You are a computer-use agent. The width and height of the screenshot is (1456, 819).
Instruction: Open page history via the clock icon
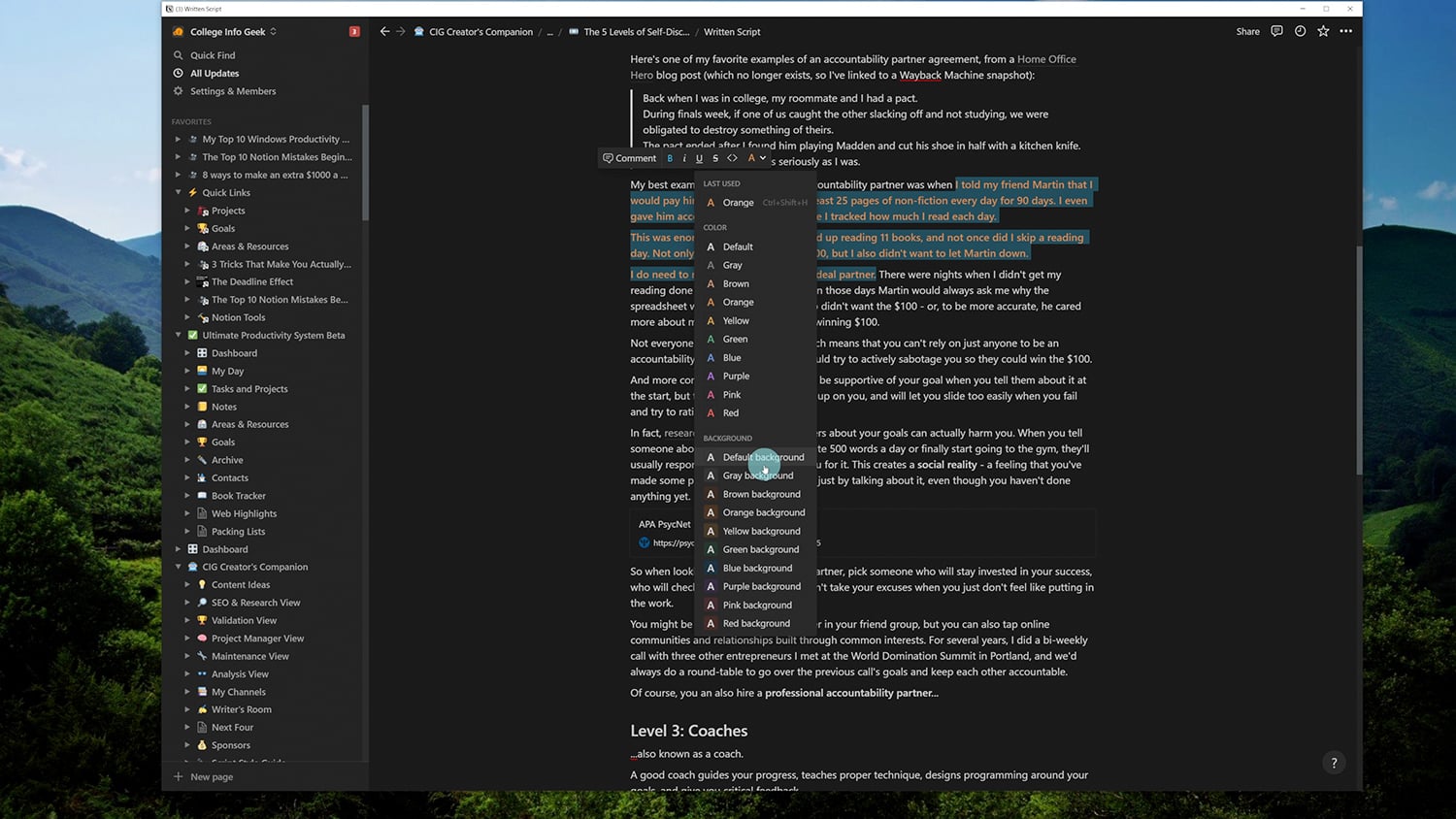[1300, 31]
